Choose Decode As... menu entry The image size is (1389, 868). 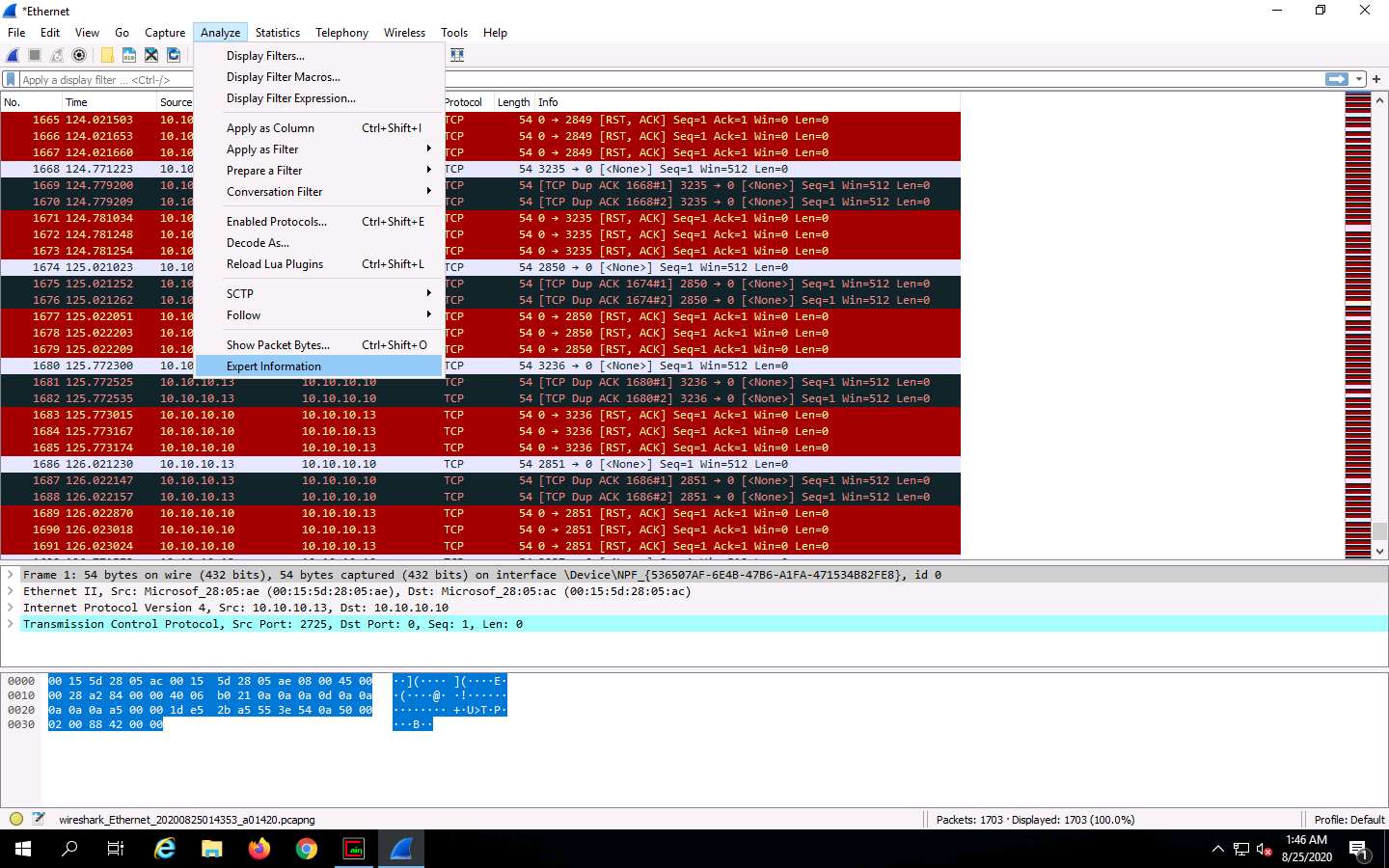coord(318,242)
